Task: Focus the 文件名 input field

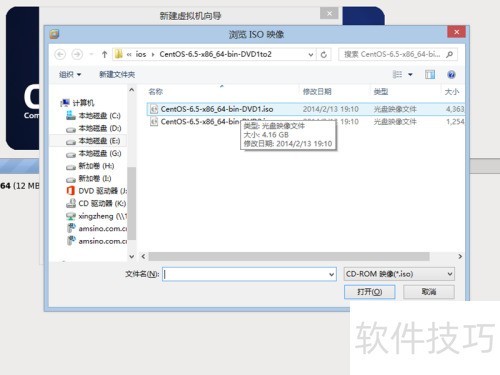Action: pyautogui.click(x=249, y=274)
